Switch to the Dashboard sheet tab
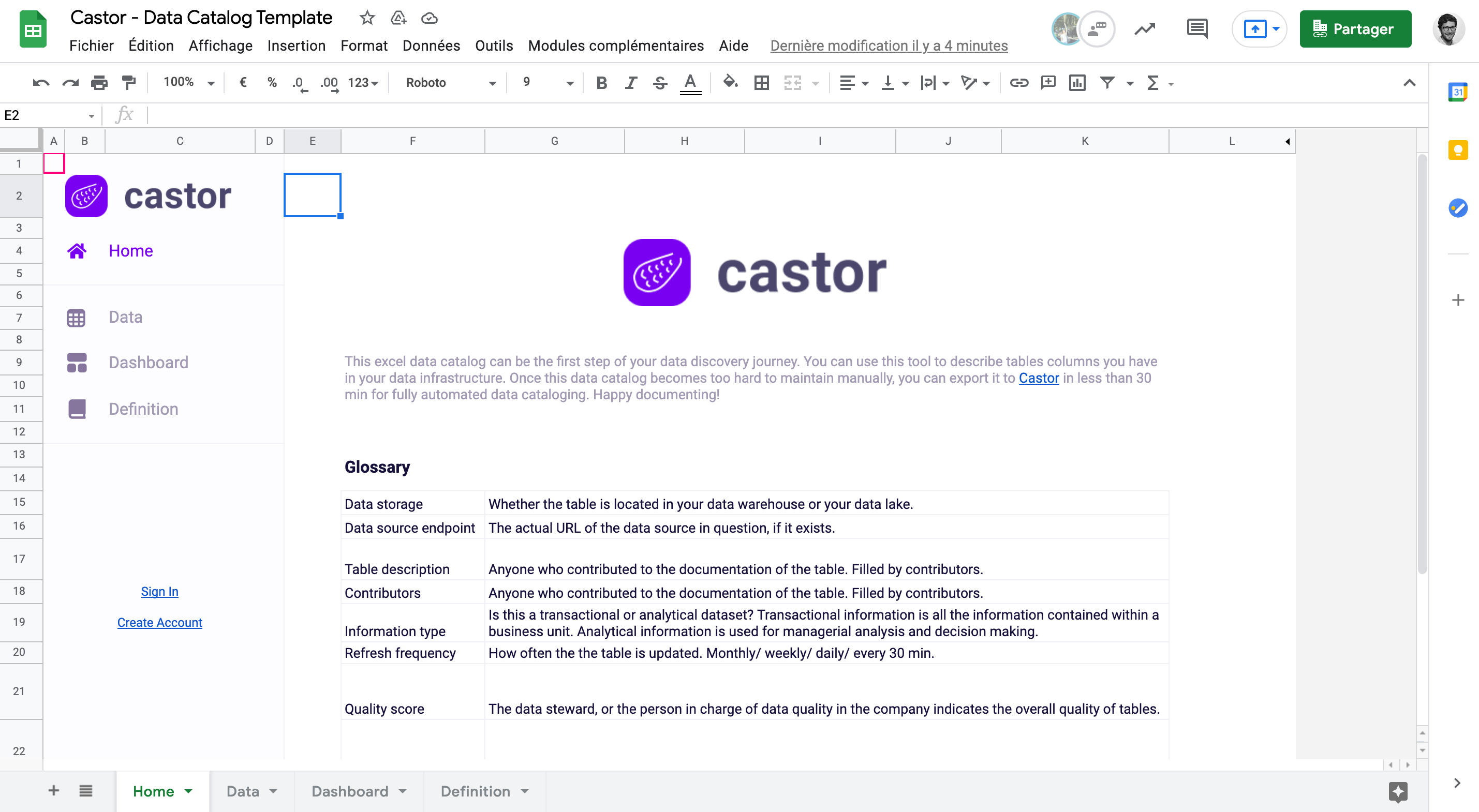The height and width of the screenshot is (812, 1479). tap(350, 791)
